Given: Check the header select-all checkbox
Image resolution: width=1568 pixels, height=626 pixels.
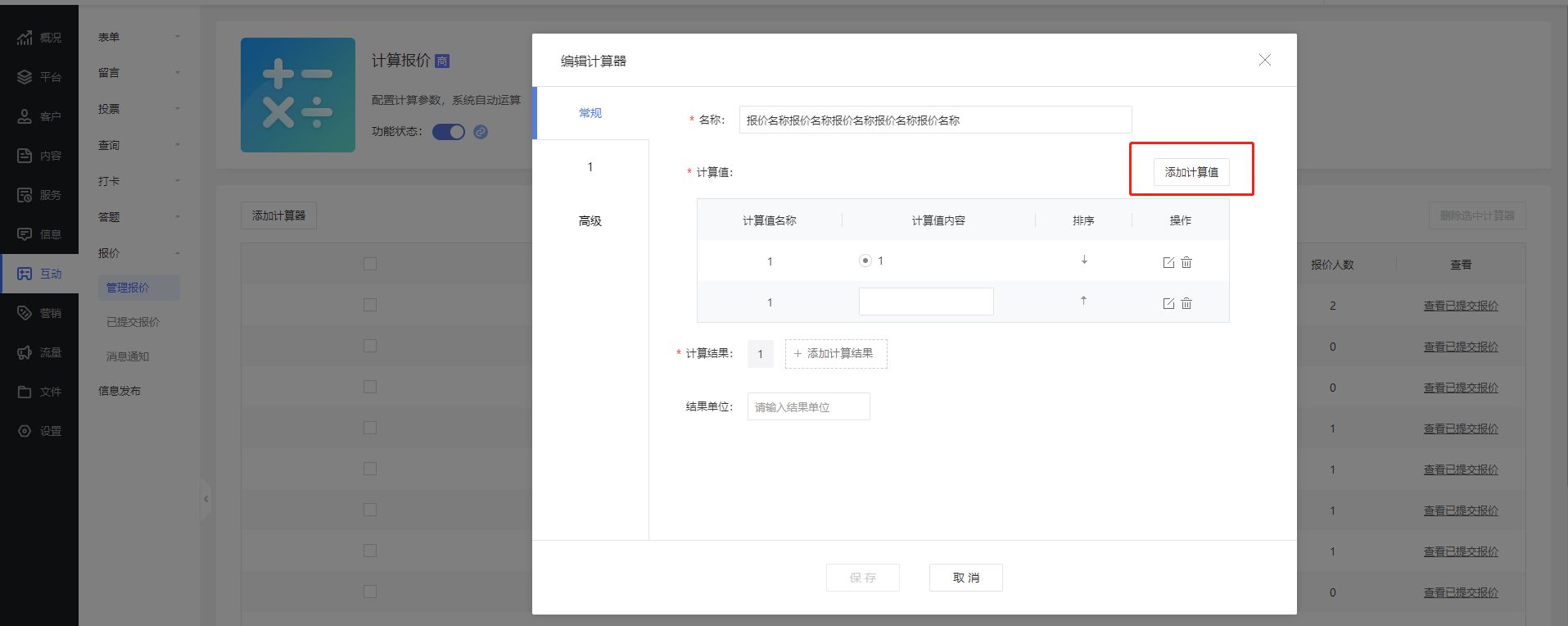Looking at the screenshot, I should tap(370, 264).
